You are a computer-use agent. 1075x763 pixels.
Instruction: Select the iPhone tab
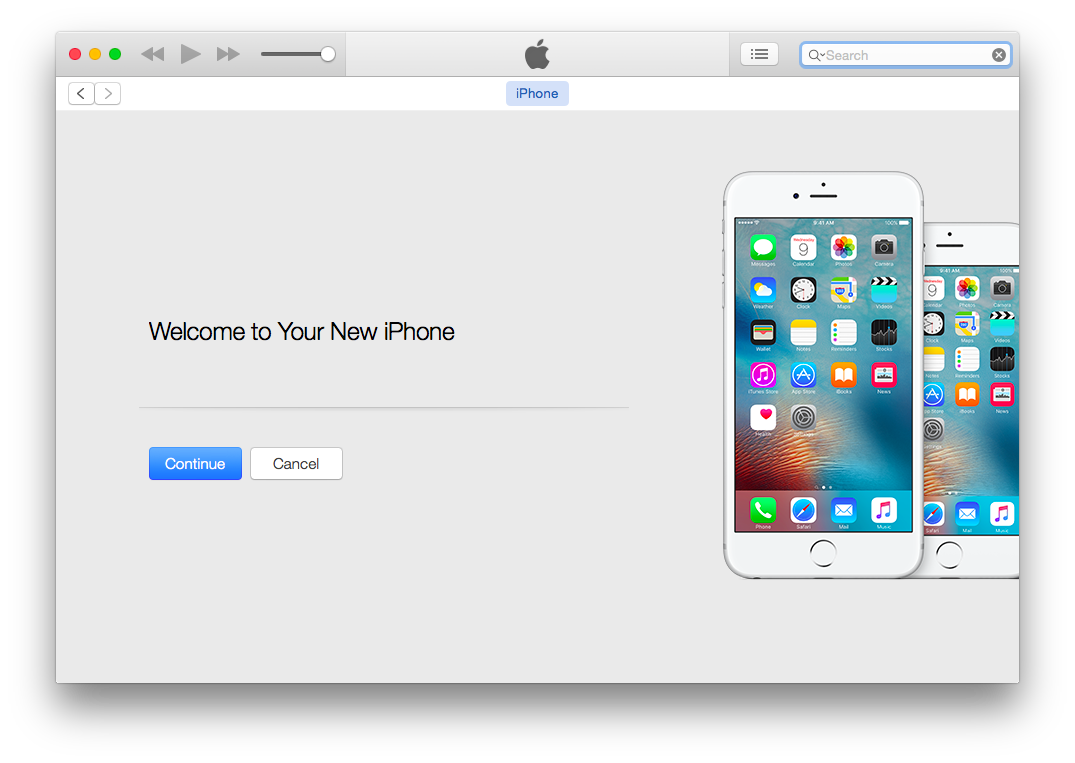(537, 93)
